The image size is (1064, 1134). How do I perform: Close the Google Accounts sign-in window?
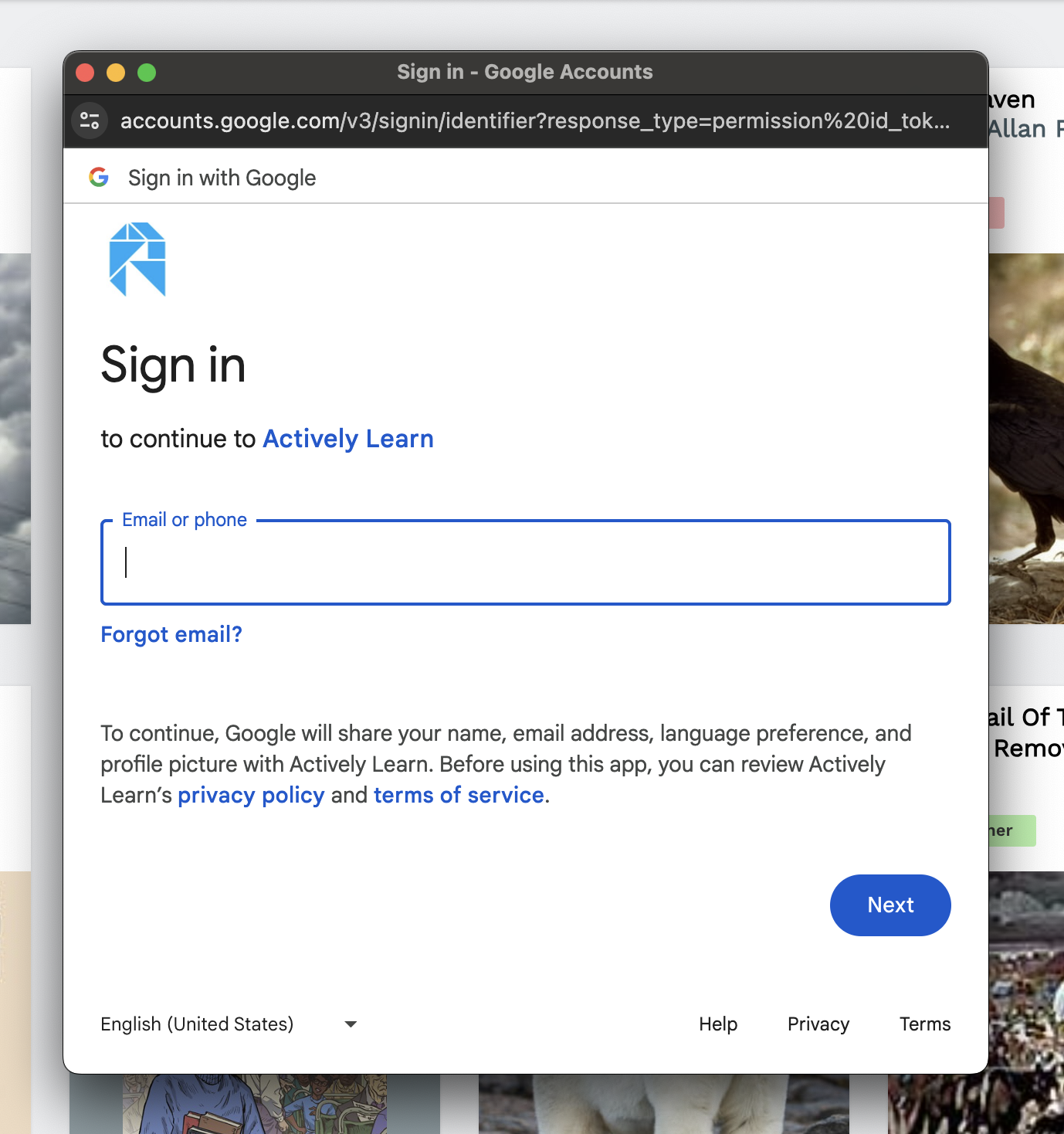pyautogui.click(x=85, y=73)
